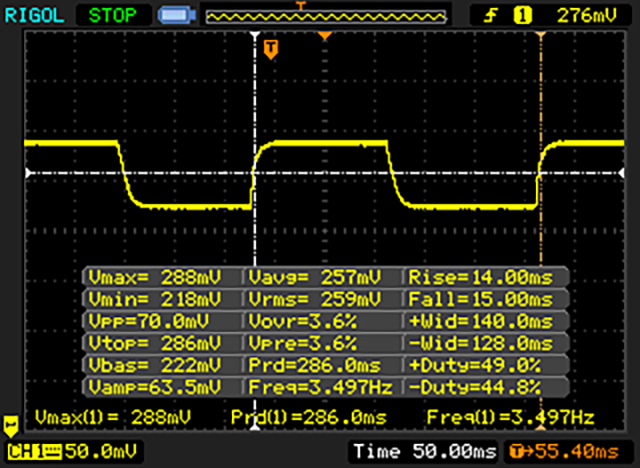Click the white vertical cursor top handle
The height and width of the screenshot is (468, 640).
click(255, 35)
